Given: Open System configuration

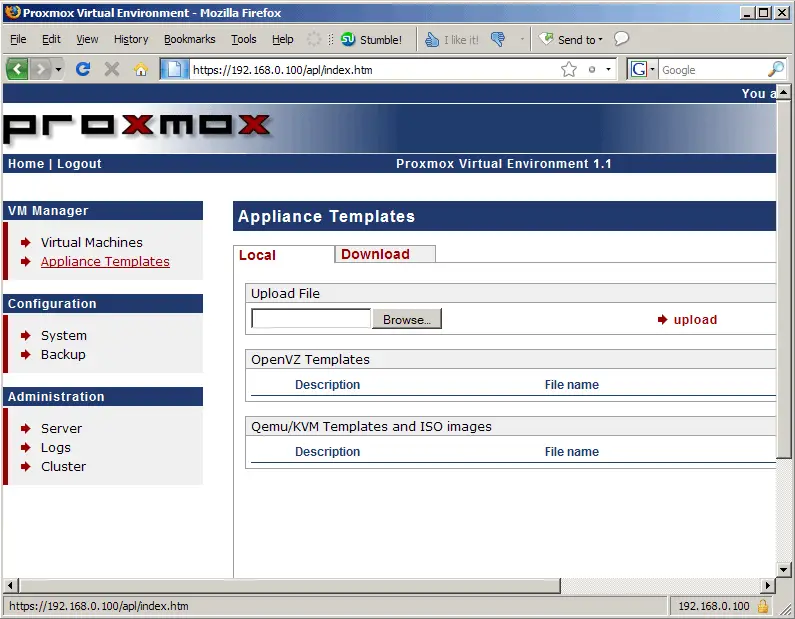Looking at the screenshot, I should pyautogui.click(x=64, y=336).
